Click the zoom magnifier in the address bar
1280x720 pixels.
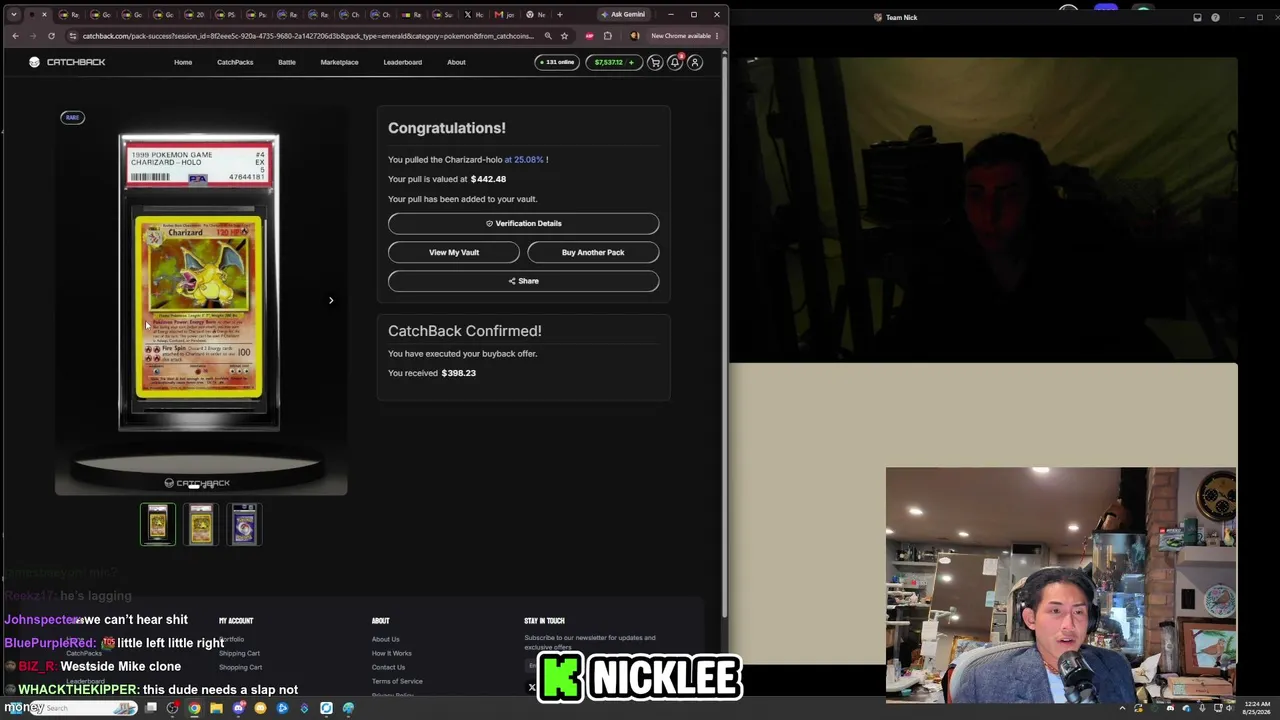(548, 36)
